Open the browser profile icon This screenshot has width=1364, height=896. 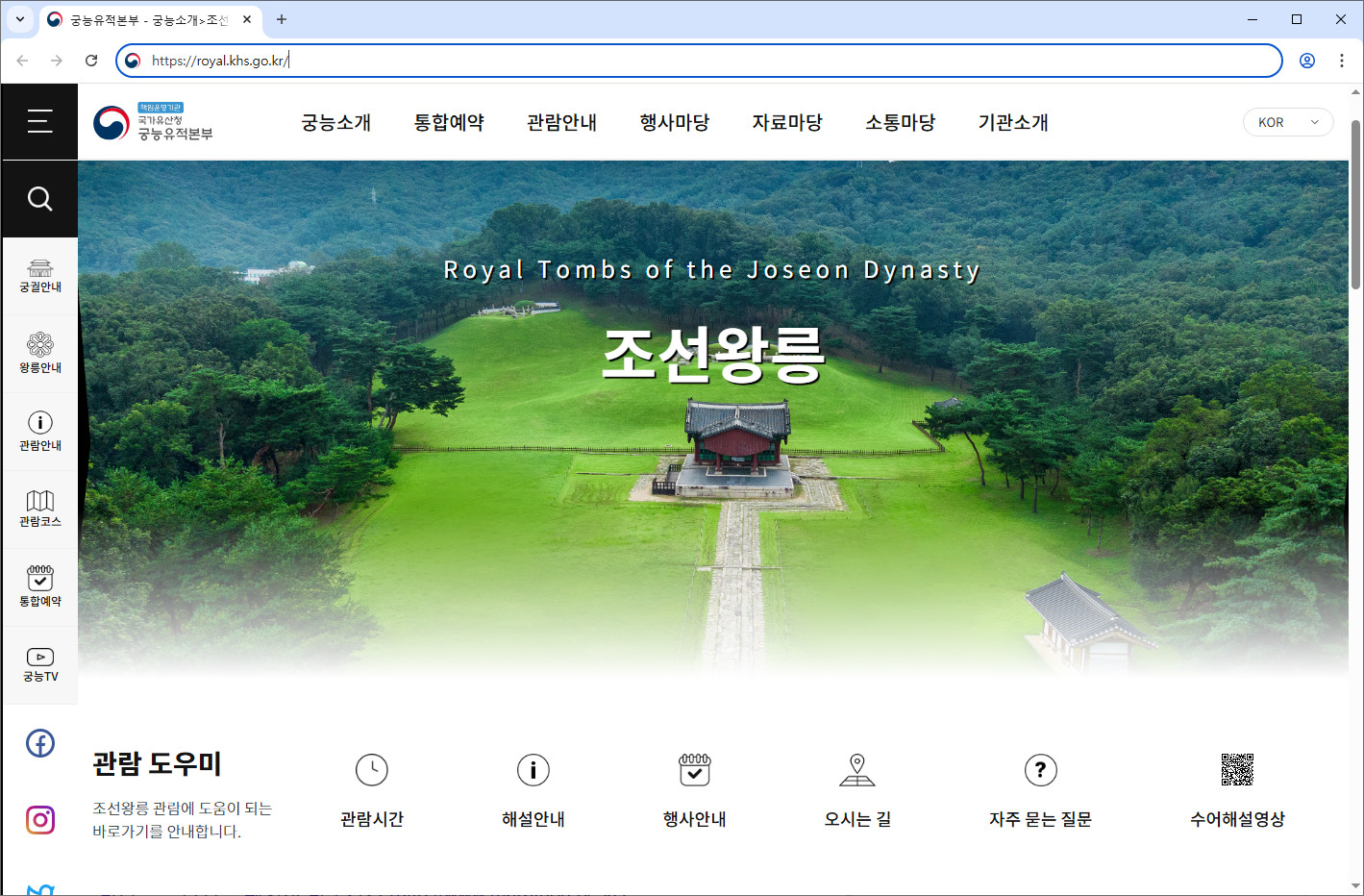(1307, 61)
